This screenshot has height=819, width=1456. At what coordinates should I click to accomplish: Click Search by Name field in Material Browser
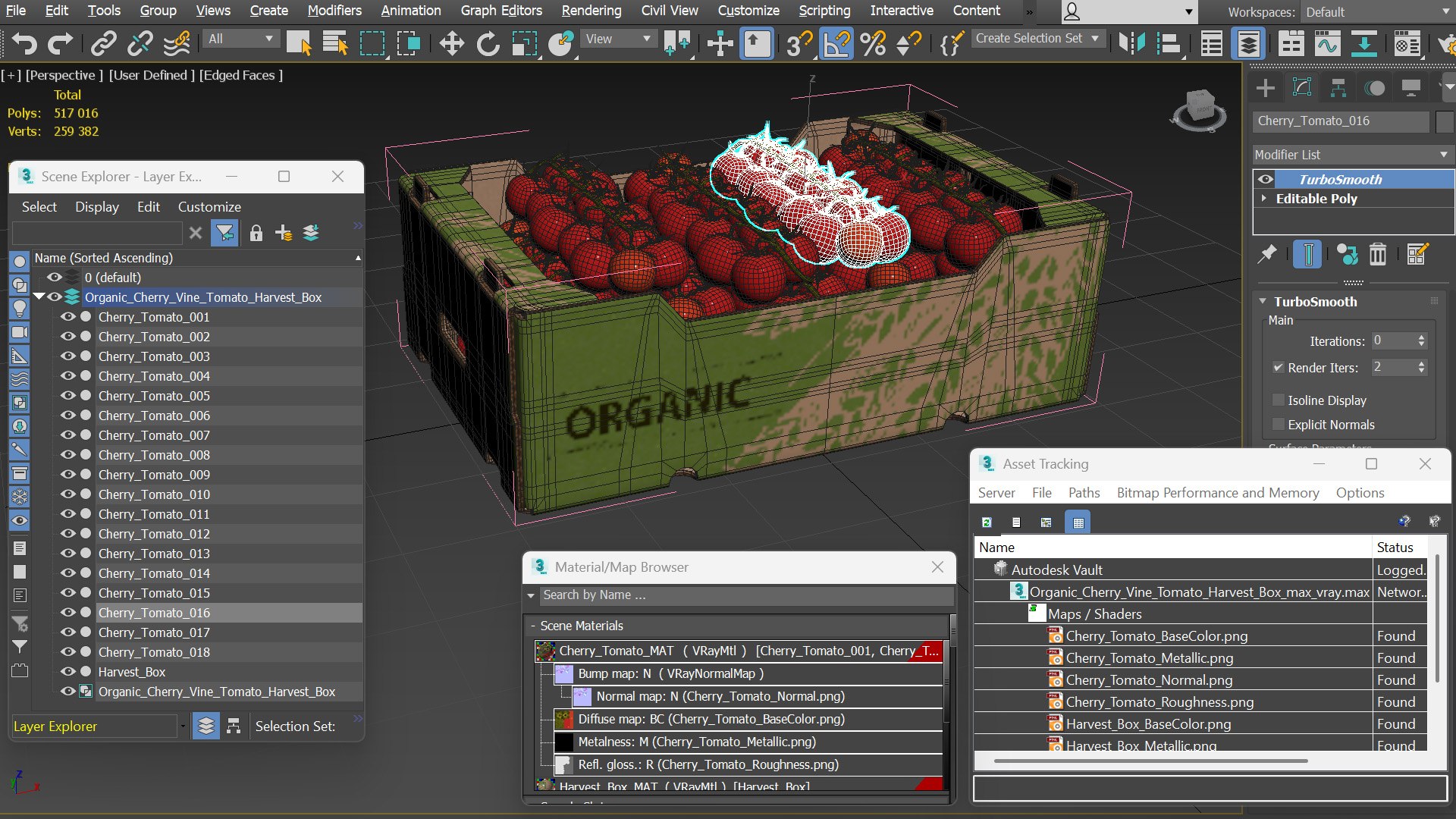pyautogui.click(x=746, y=595)
